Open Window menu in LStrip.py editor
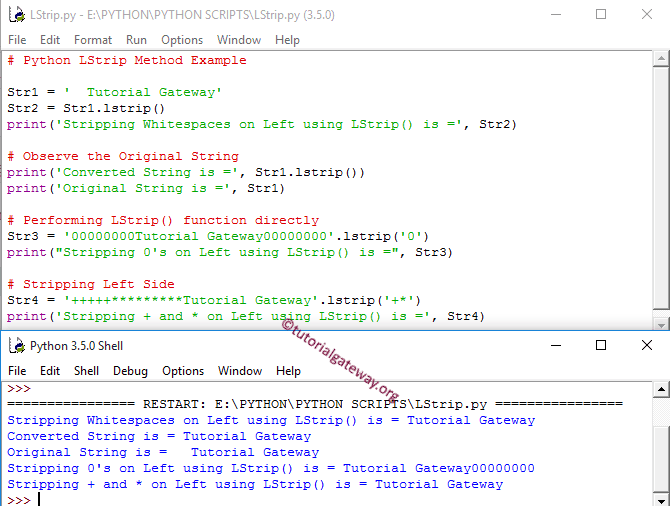 coord(239,40)
